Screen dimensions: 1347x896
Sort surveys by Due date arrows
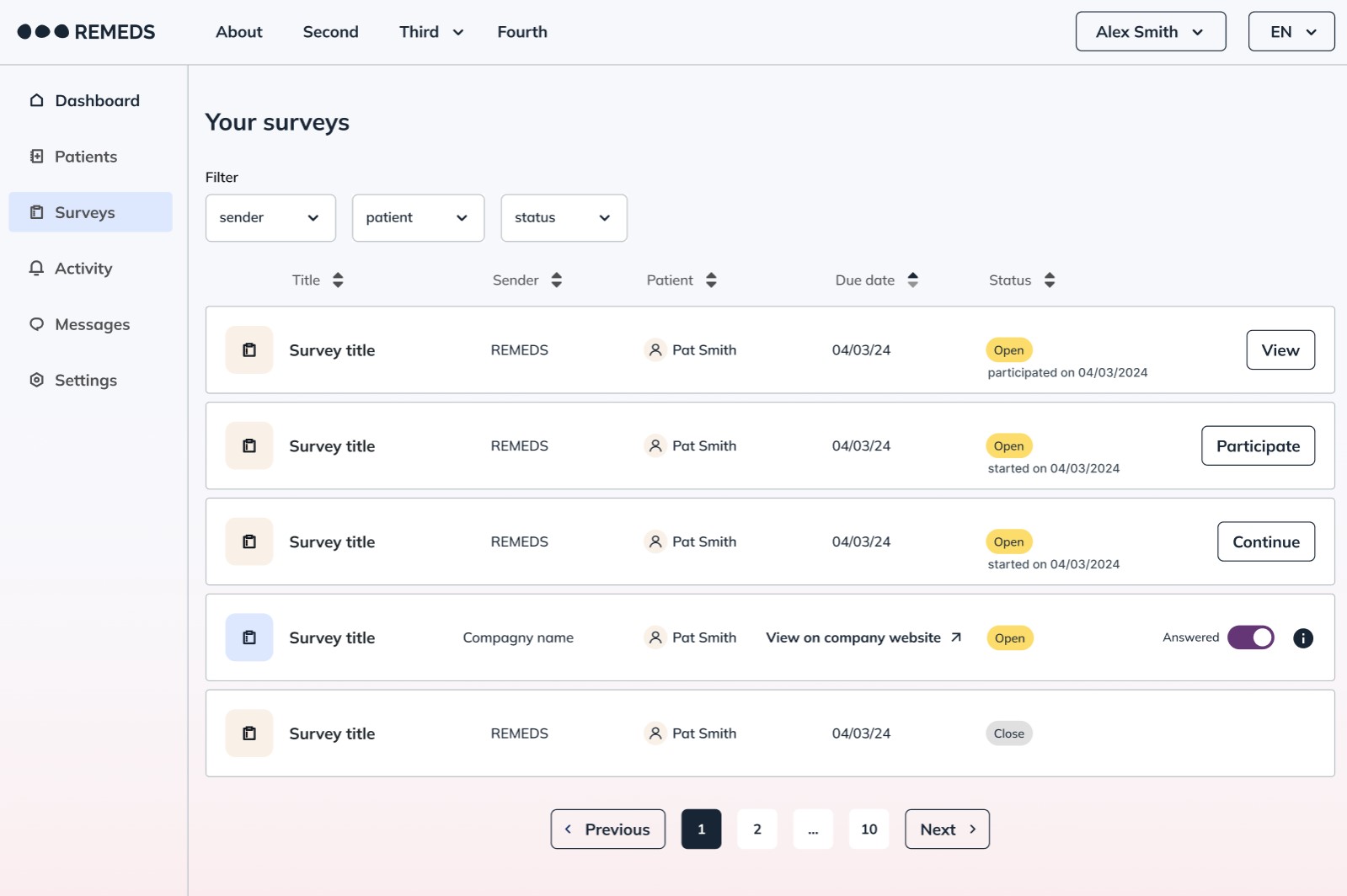[912, 280]
